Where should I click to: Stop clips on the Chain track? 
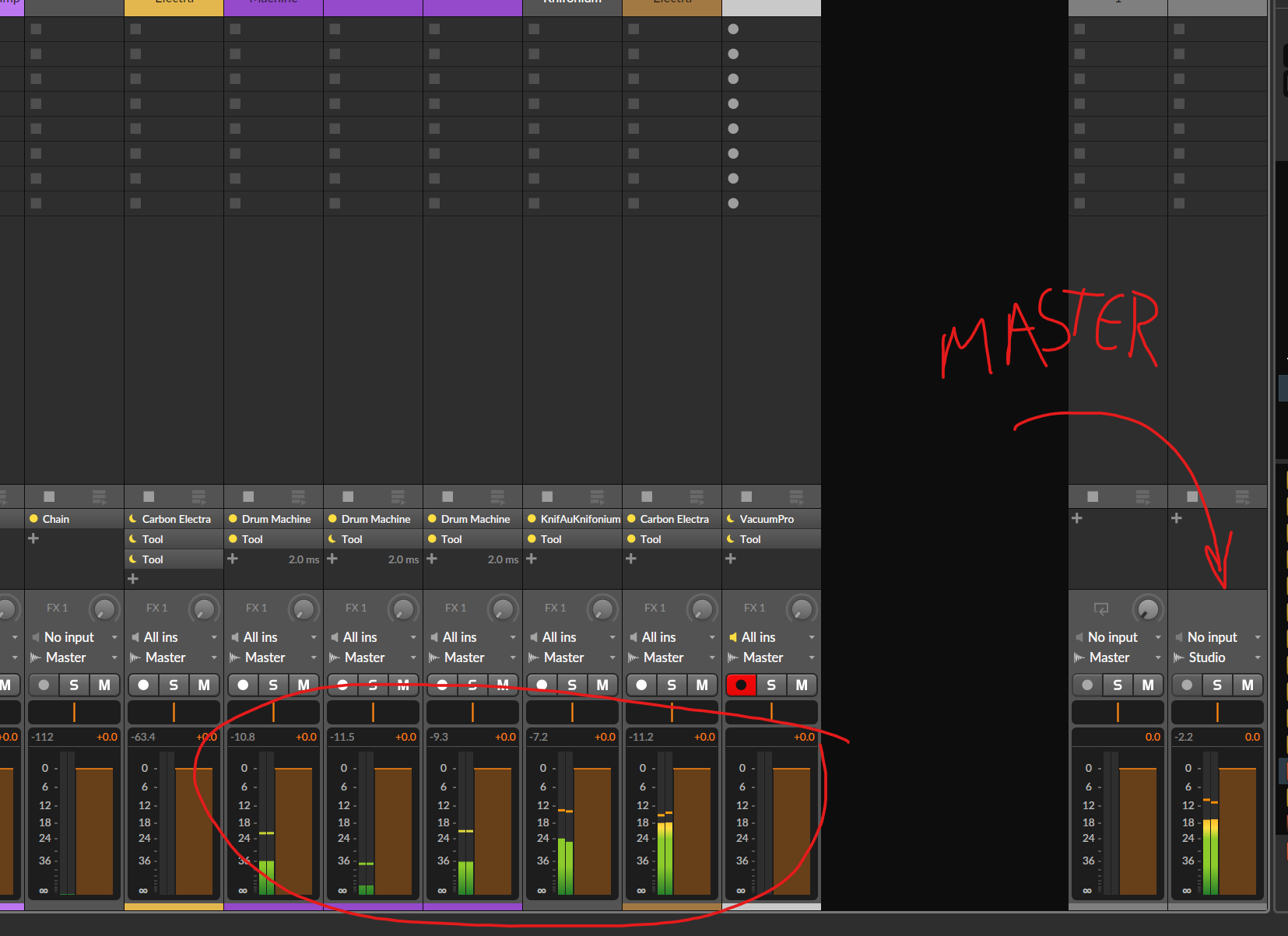[x=49, y=496]
